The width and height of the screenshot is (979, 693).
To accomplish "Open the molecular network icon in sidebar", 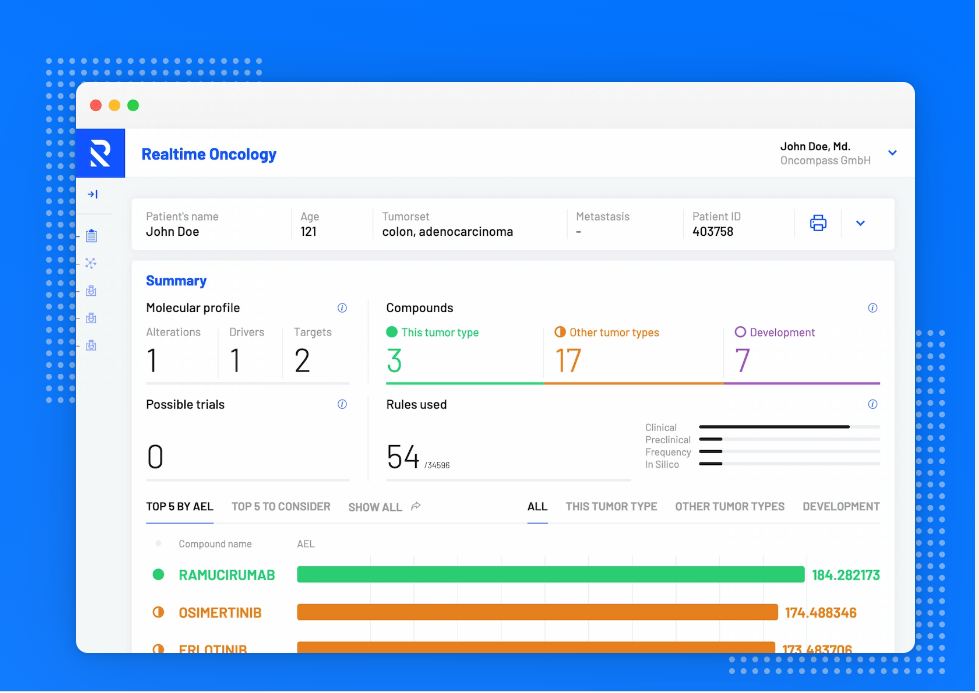I will pos(91,263).
